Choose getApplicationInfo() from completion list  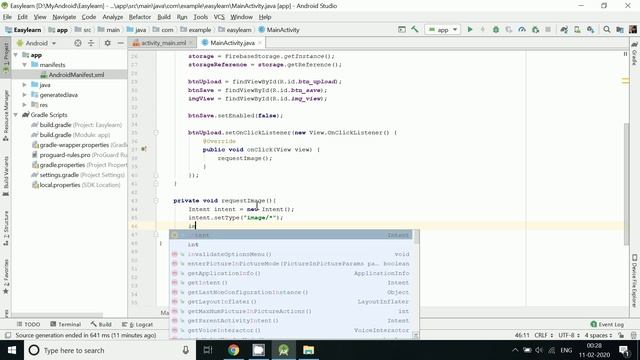pyautogui.click(x=291, y=273)
